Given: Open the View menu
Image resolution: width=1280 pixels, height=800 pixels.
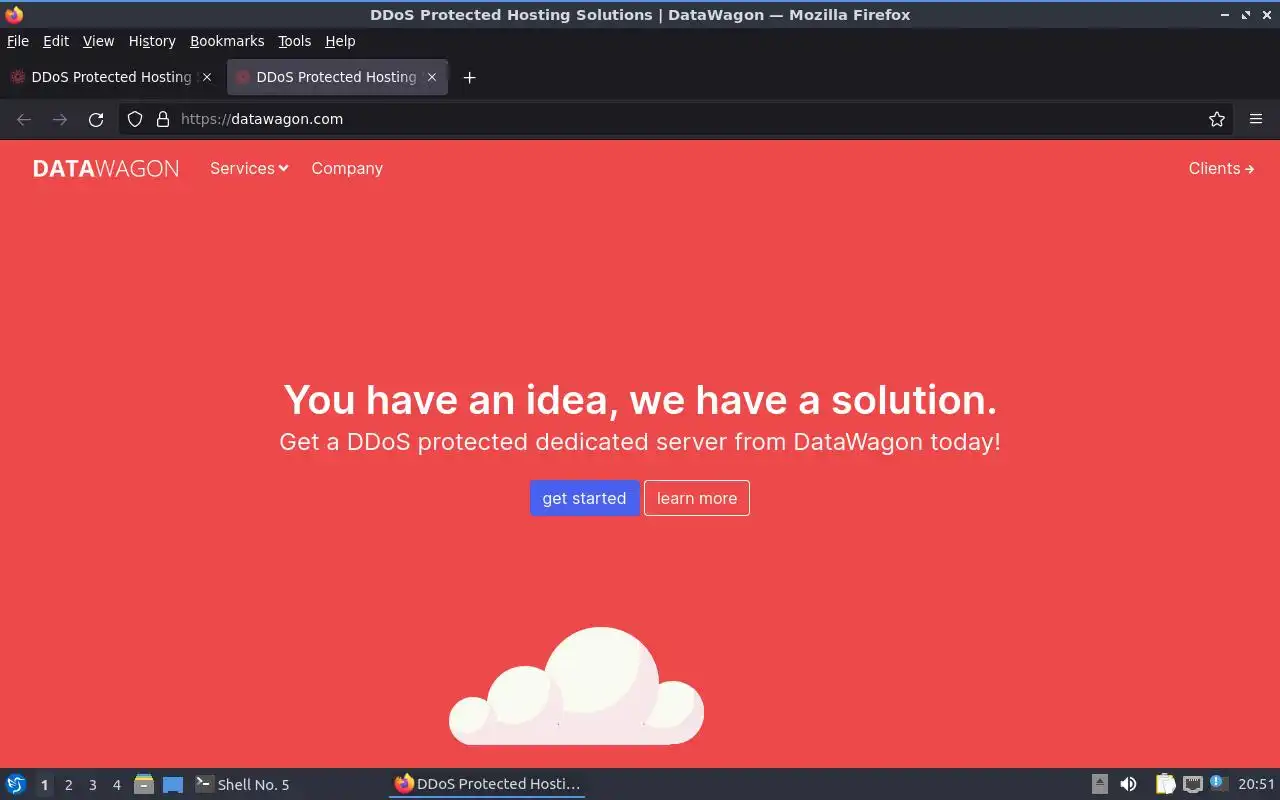Looking at the screenshot, I should click(x=98, y=41).
